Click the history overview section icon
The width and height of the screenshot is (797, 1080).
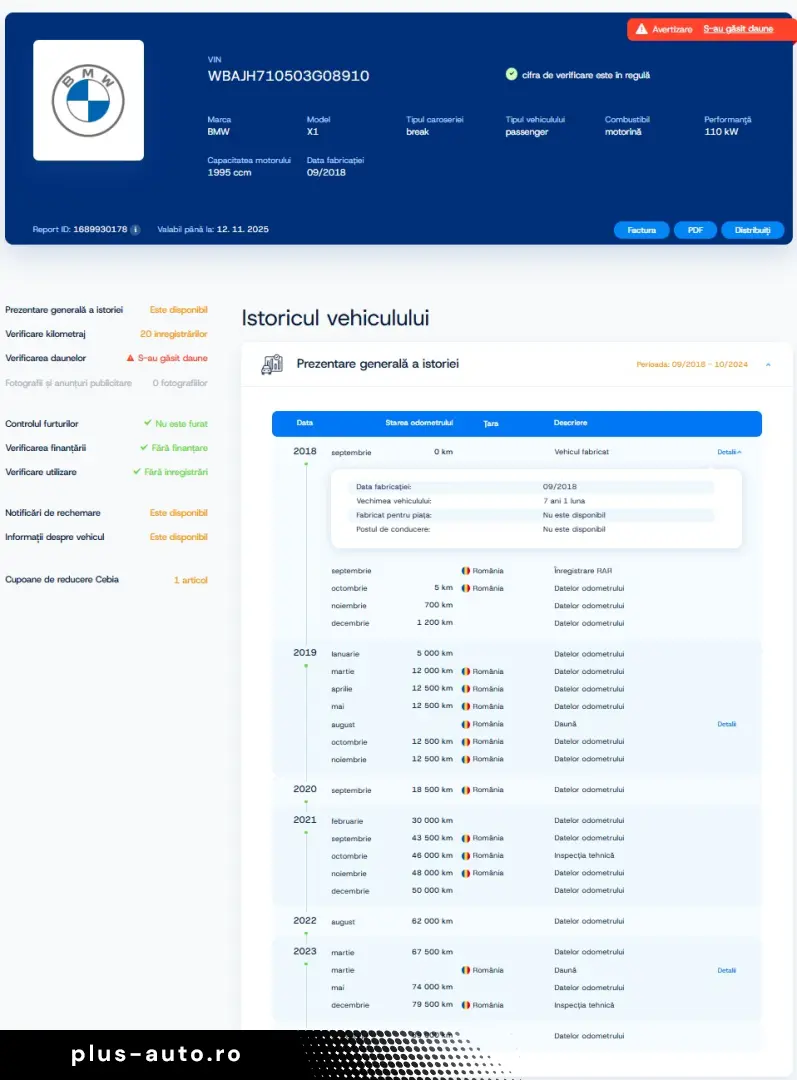(271, 364)
